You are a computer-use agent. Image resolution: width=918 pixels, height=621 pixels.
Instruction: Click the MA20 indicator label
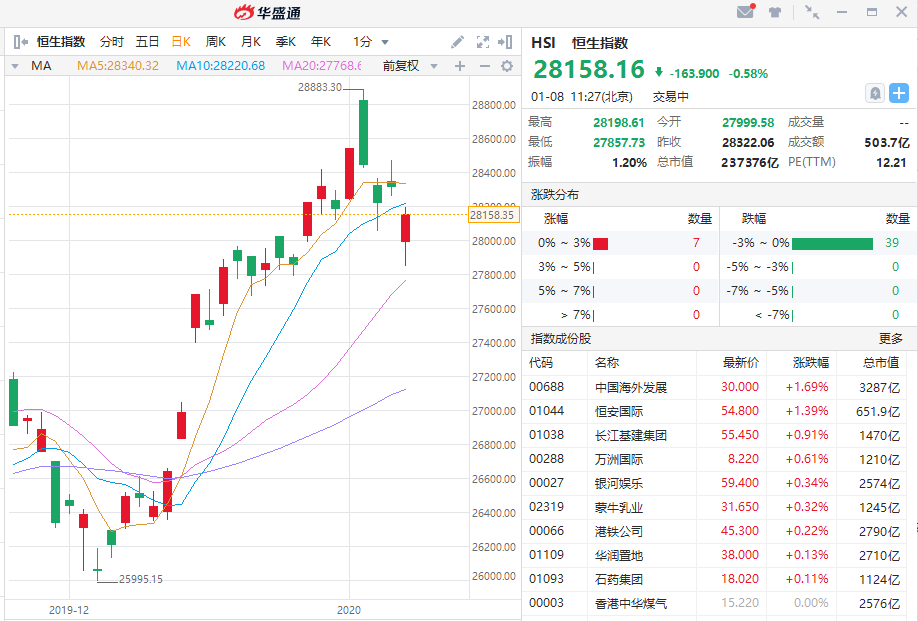[x=321, y=66]
